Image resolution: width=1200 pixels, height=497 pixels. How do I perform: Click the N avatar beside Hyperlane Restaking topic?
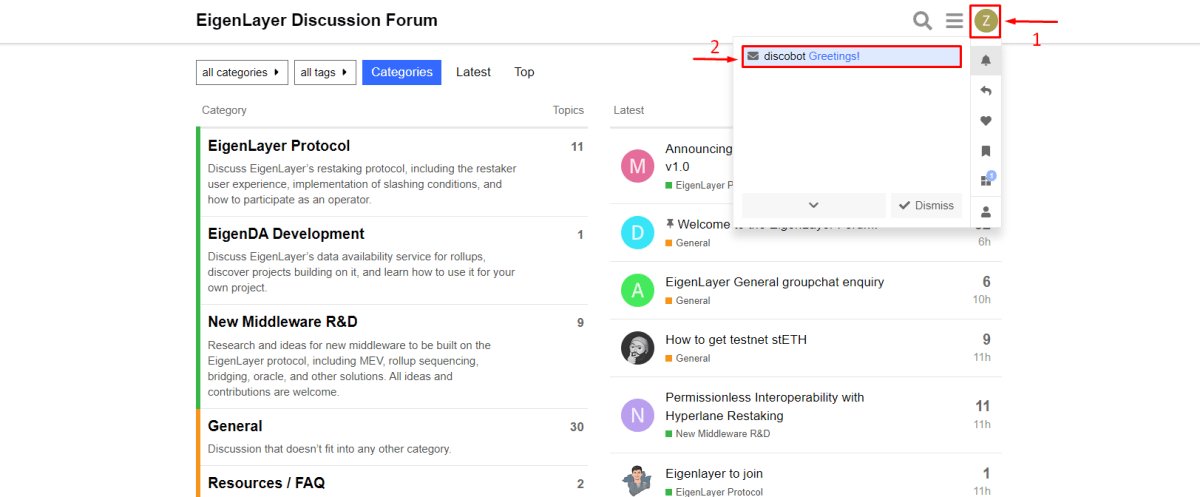[637, 415]
